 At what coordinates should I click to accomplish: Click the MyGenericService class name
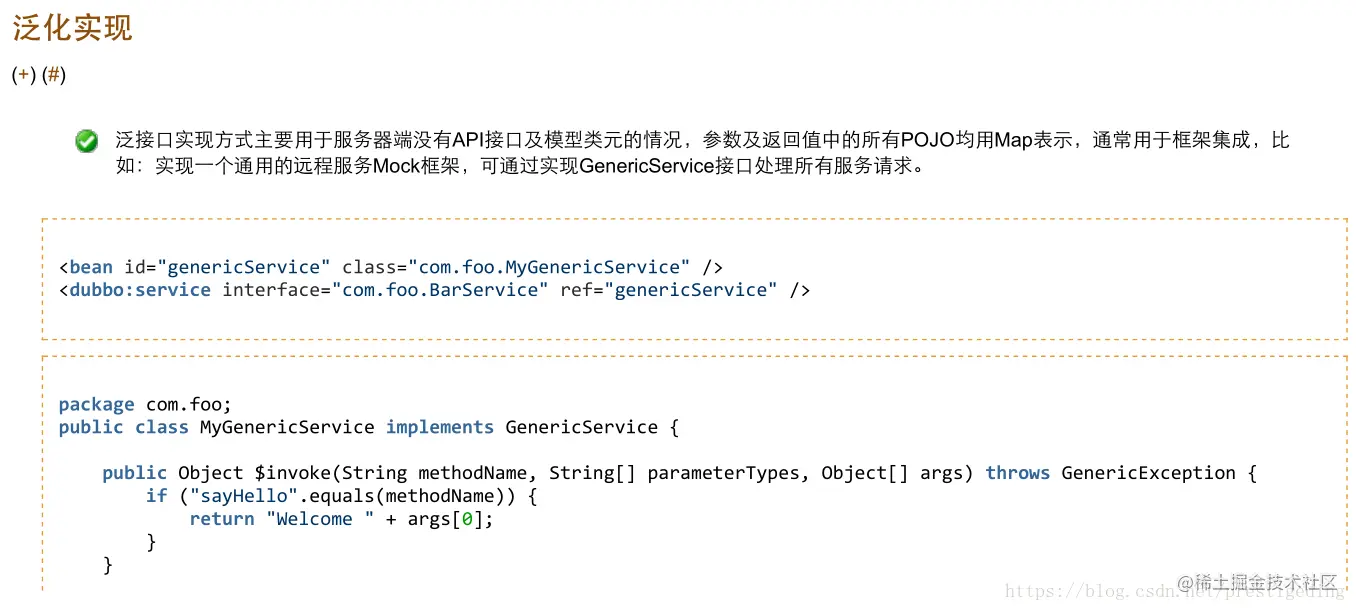[287, 427]
